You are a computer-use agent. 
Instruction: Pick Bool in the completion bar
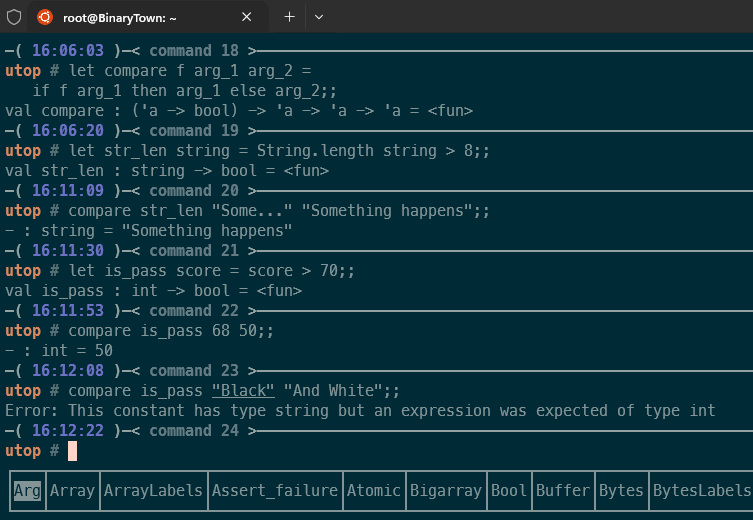pos(508,491)
